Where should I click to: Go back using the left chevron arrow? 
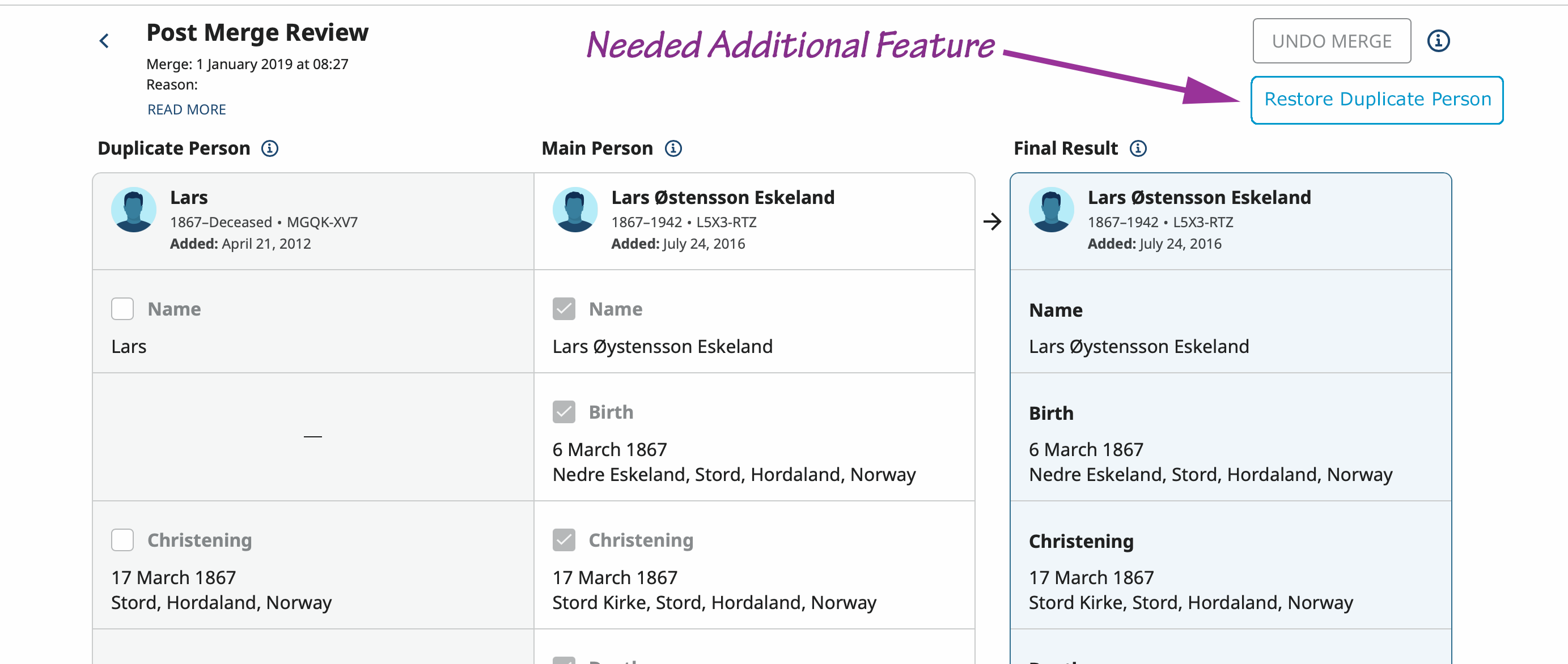[104, 41]
